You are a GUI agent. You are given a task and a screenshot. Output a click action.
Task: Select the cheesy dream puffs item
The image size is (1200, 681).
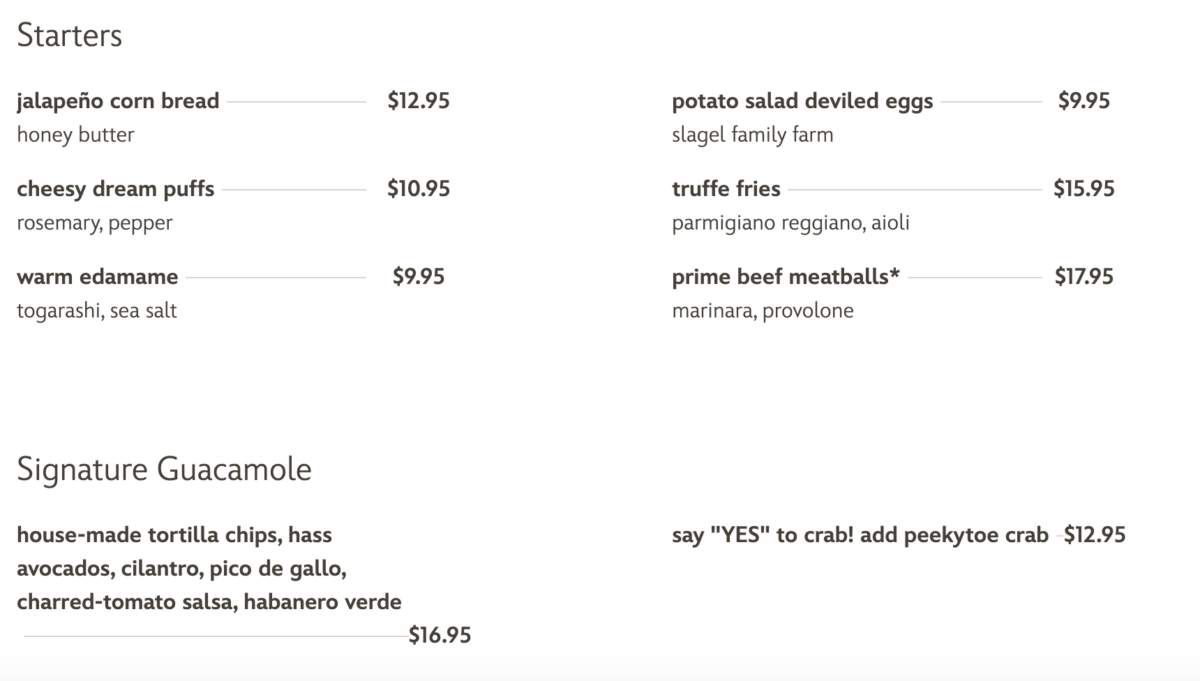115,189
